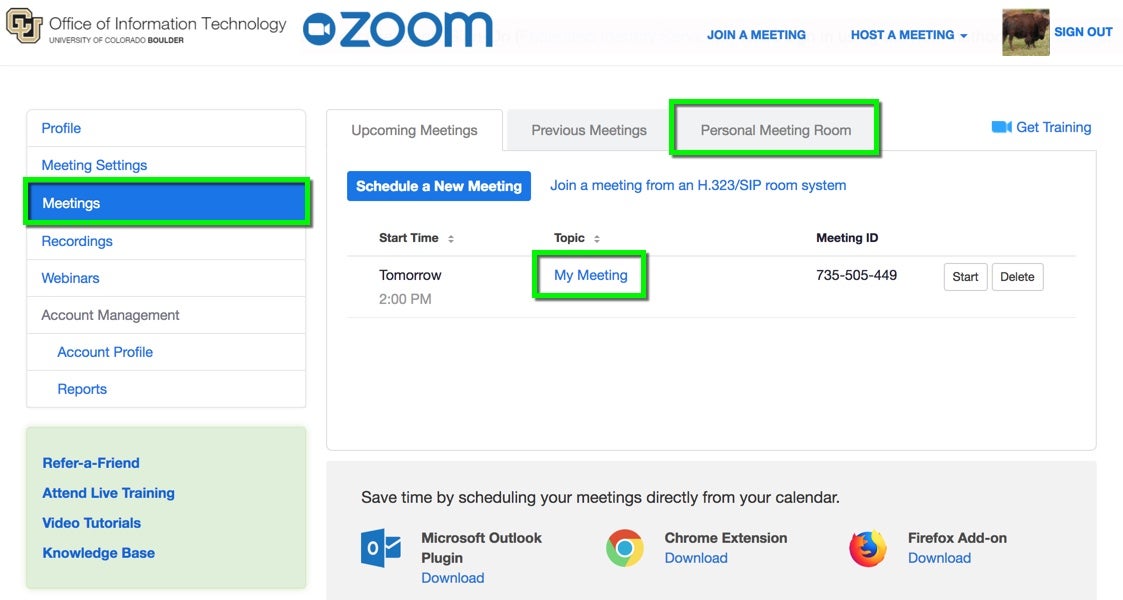This screenshot has height=600, width=1123.
Task: Open Meeting Settings in the sidebar
Action: [94, 165]
